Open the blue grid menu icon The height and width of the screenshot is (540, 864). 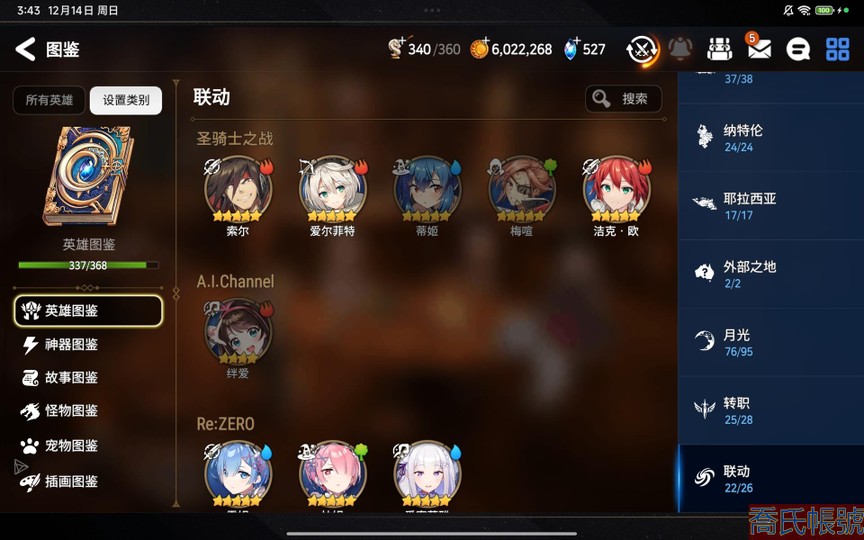click(838, 50)
